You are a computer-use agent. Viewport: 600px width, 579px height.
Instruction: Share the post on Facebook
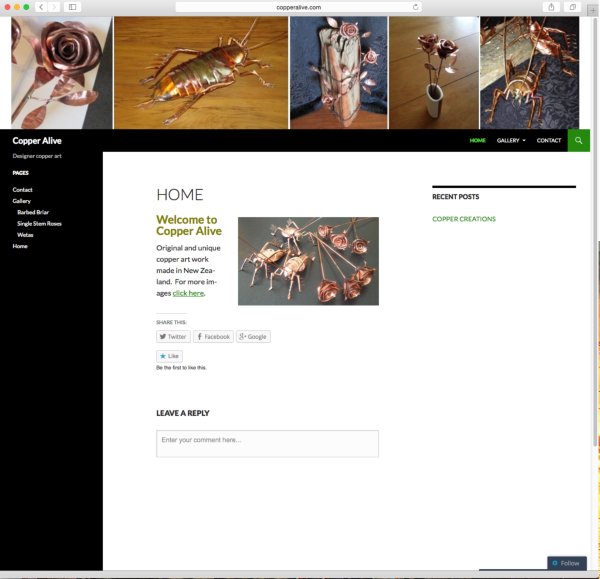[213, 337]
